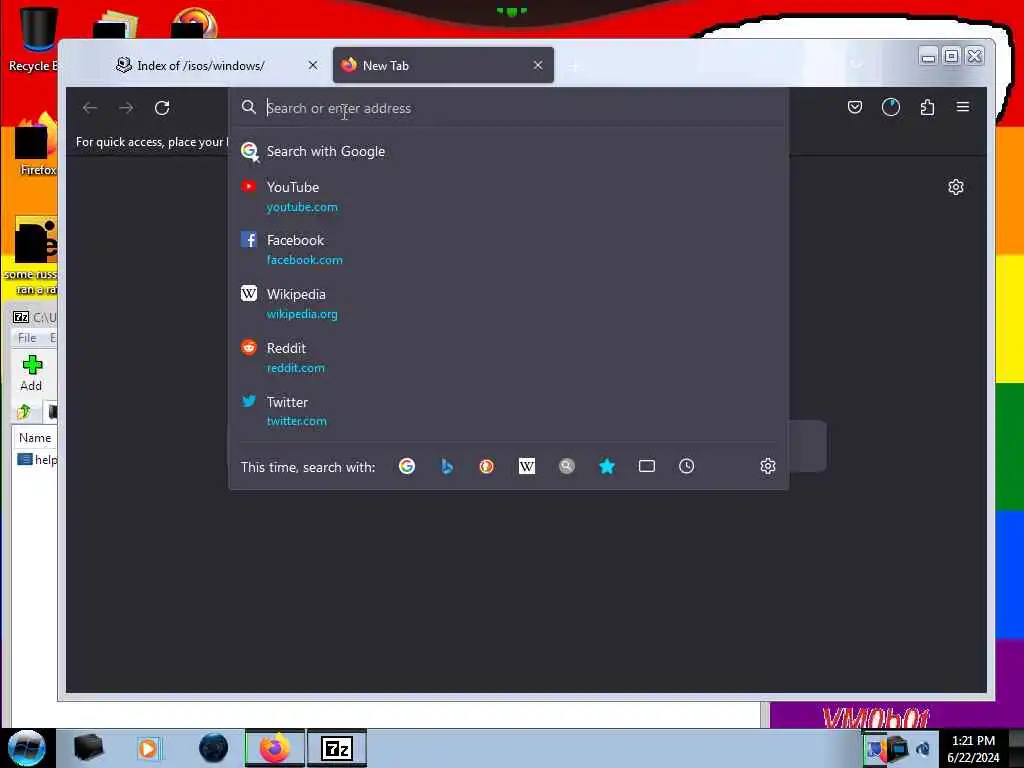Select the Firefox desktop shortcut
Screen dimensions: 1024x768
point(36,145)
